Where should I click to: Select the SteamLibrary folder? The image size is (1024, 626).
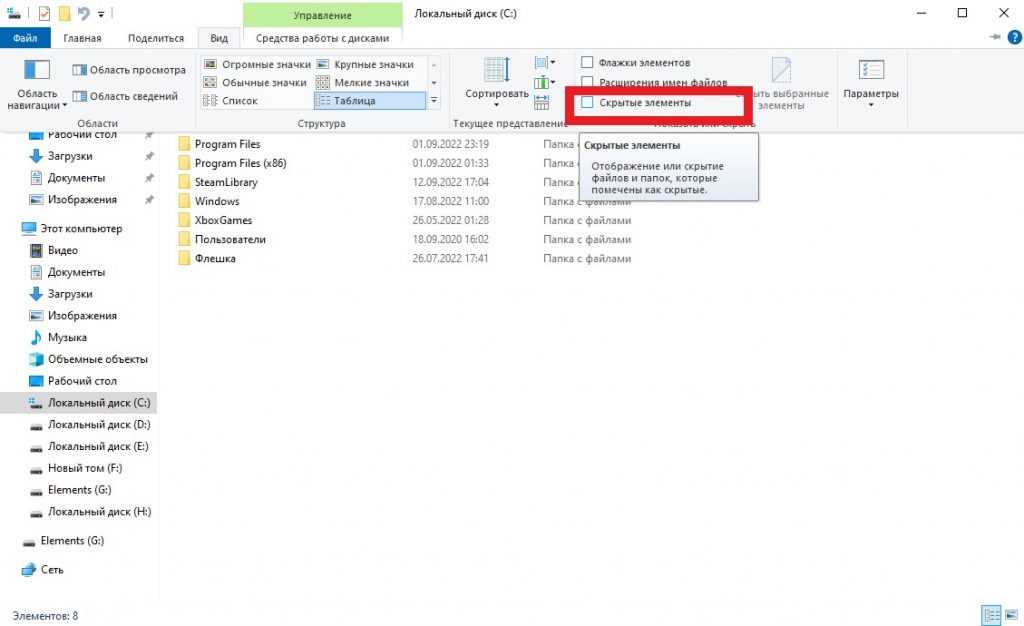point(225,182)
